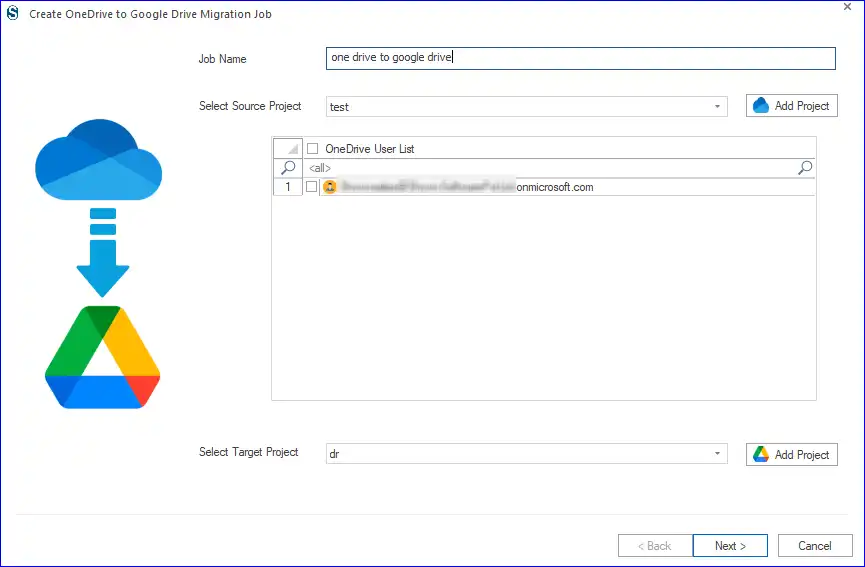Image resolution: width=865 pixels, height=567 pixels.
Task: Click the < Back button
Action: tap(655, 545)
